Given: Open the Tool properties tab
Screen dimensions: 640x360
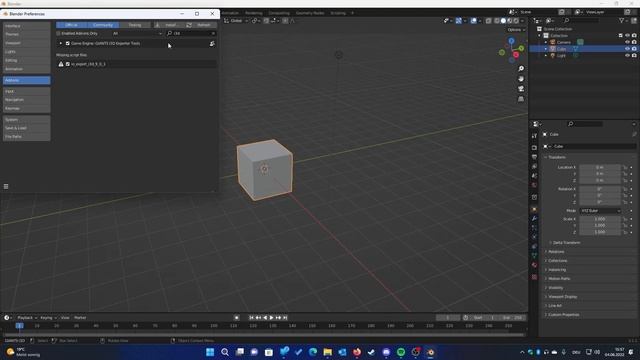Looking at the screenshot, I should (534, 136).
